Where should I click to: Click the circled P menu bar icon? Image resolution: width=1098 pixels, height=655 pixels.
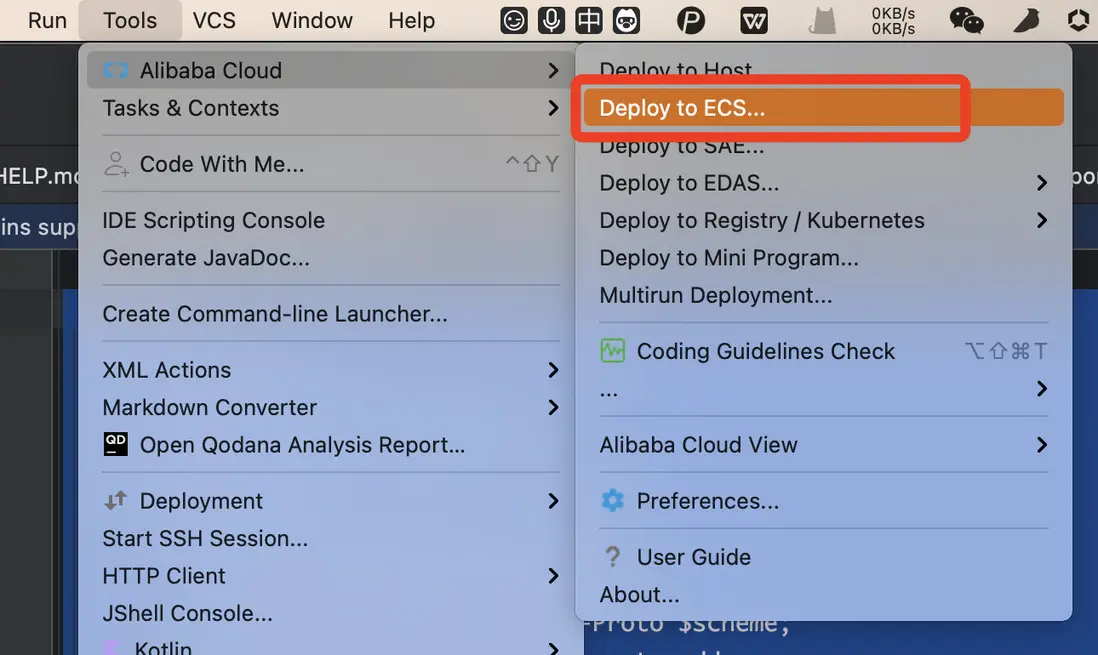click(690, 20)
